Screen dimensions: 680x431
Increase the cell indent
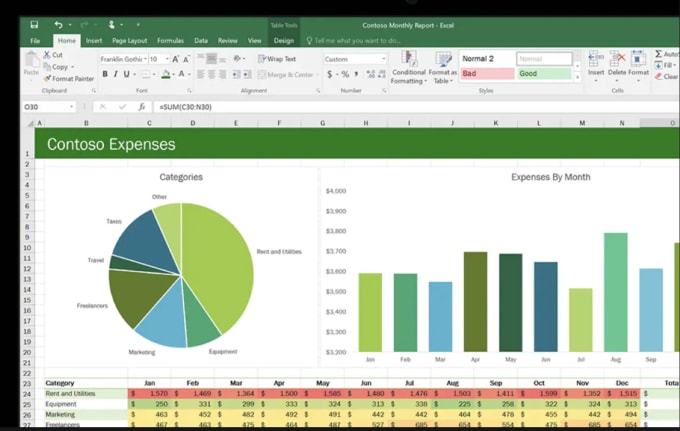click(x=247, y=75)
